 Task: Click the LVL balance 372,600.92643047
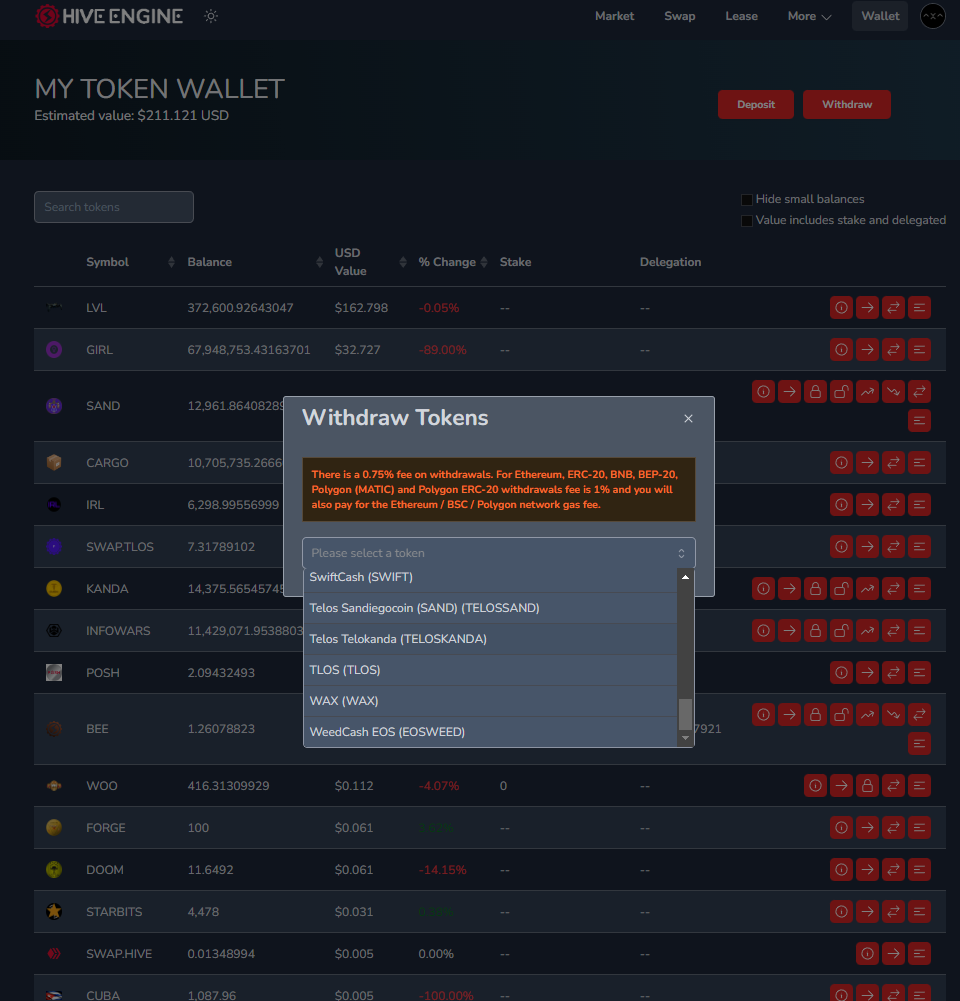(x=240, y=308)
